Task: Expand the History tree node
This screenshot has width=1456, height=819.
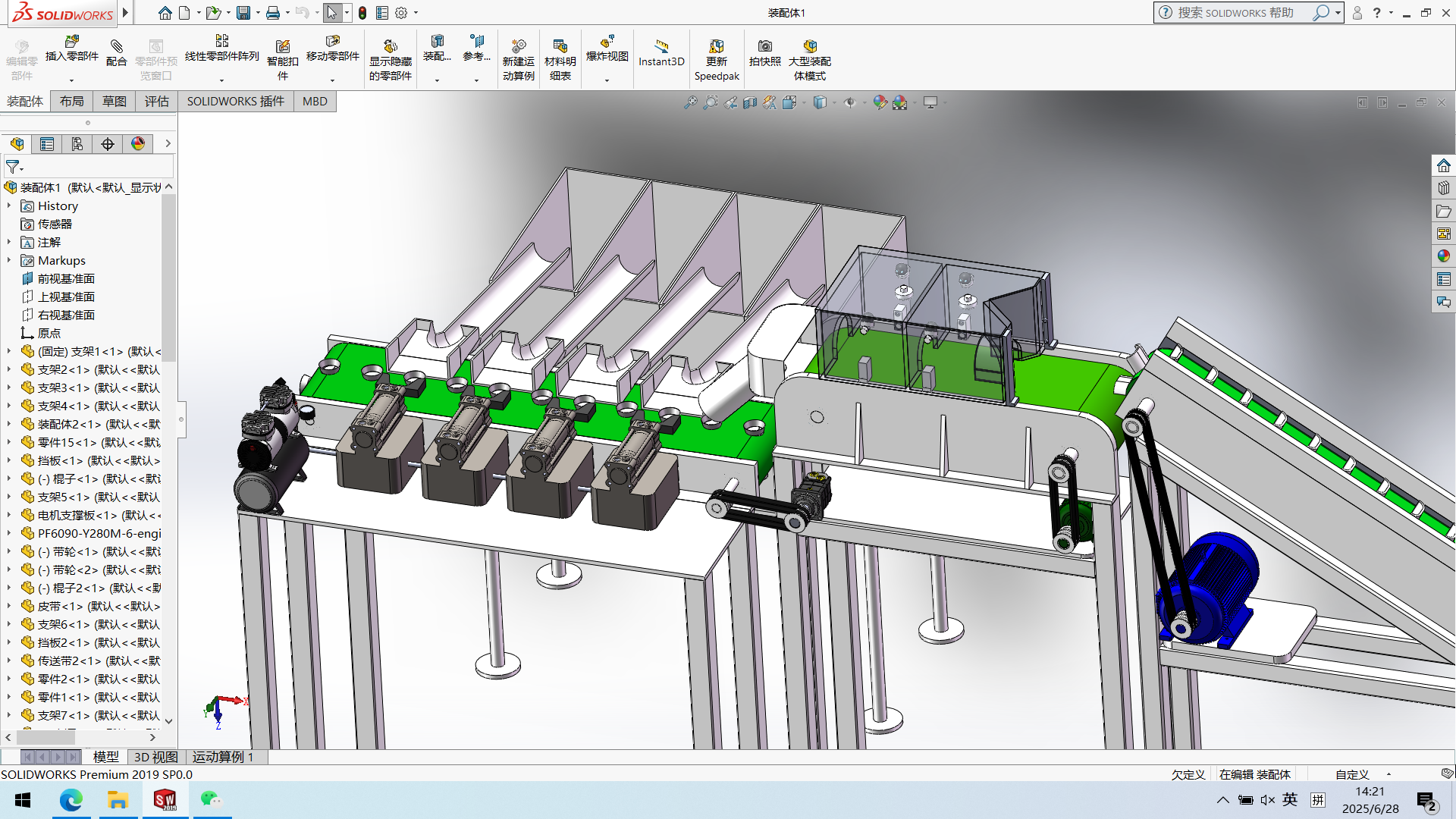Action: pos(9,206)
